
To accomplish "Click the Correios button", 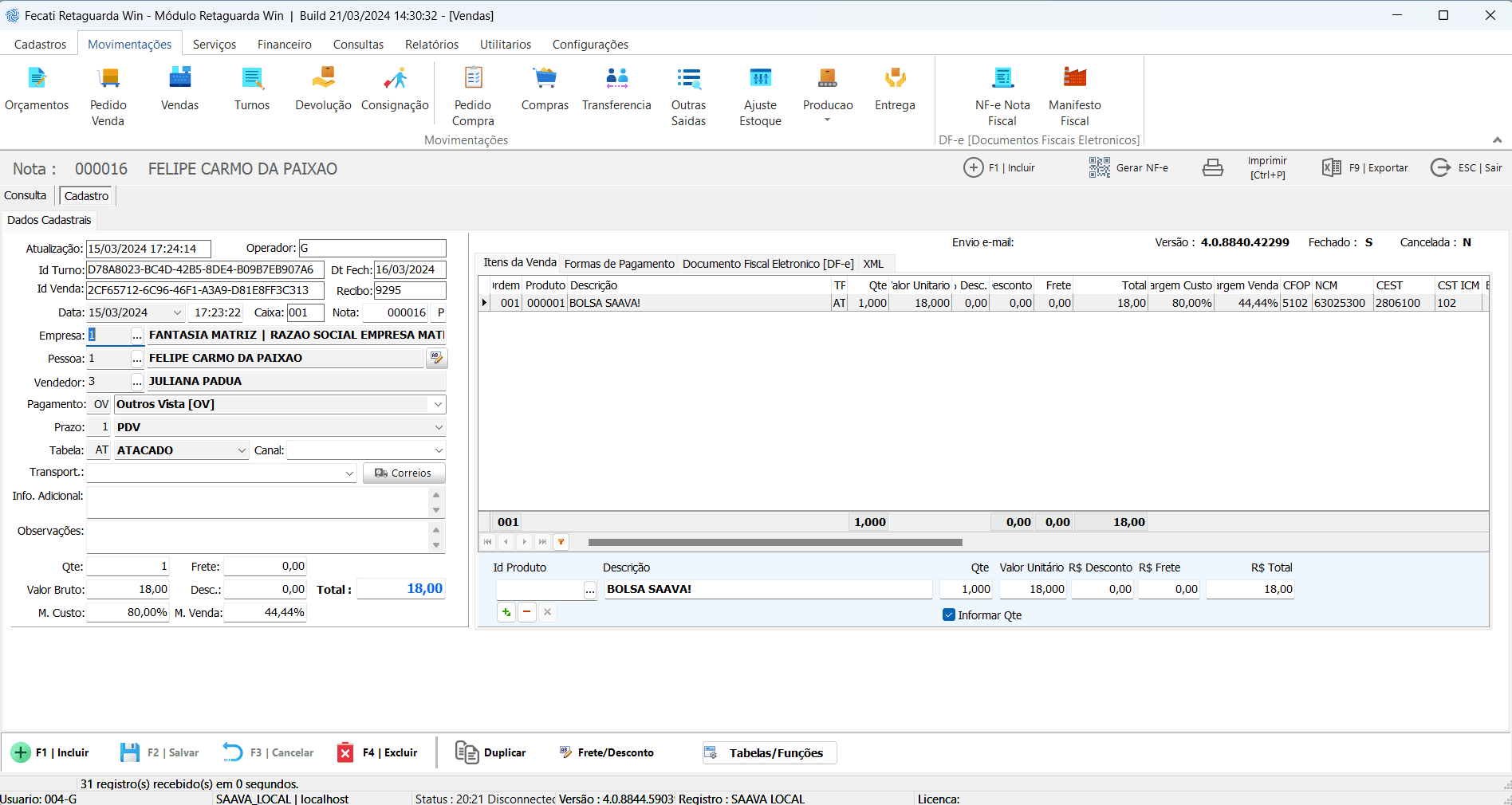I will [x=404, y=473].
